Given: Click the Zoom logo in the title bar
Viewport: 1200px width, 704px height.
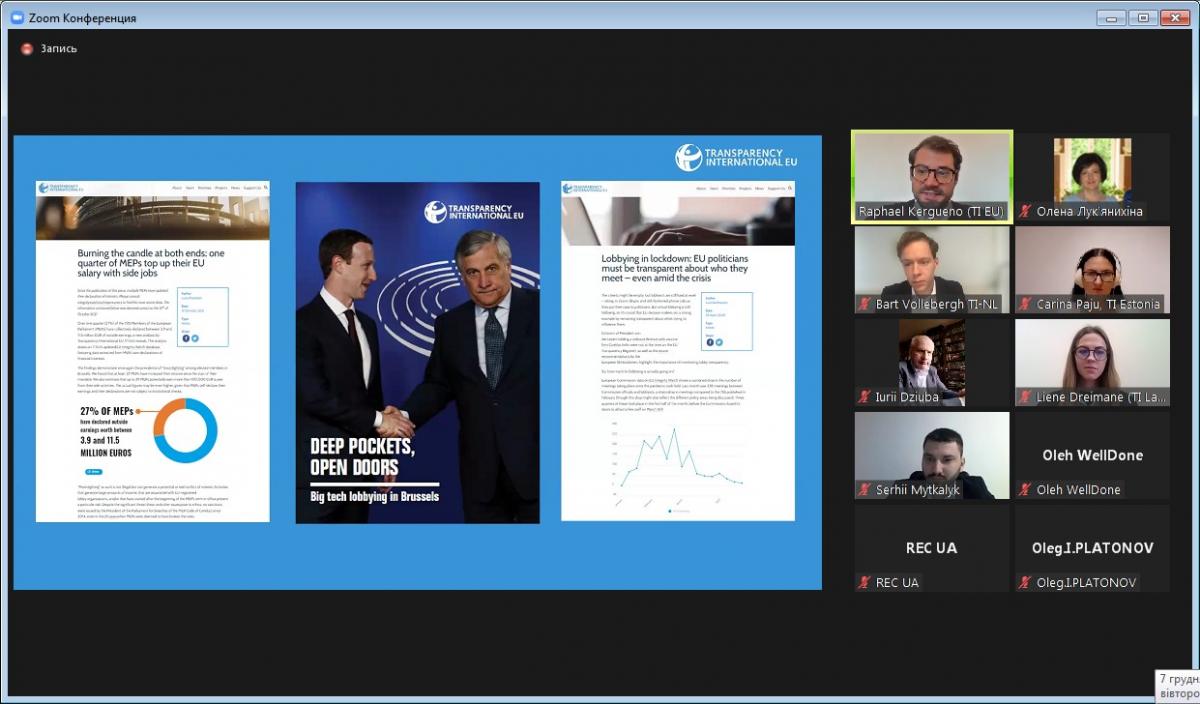Looking at the screenshot, I should [x=16, y=17].
